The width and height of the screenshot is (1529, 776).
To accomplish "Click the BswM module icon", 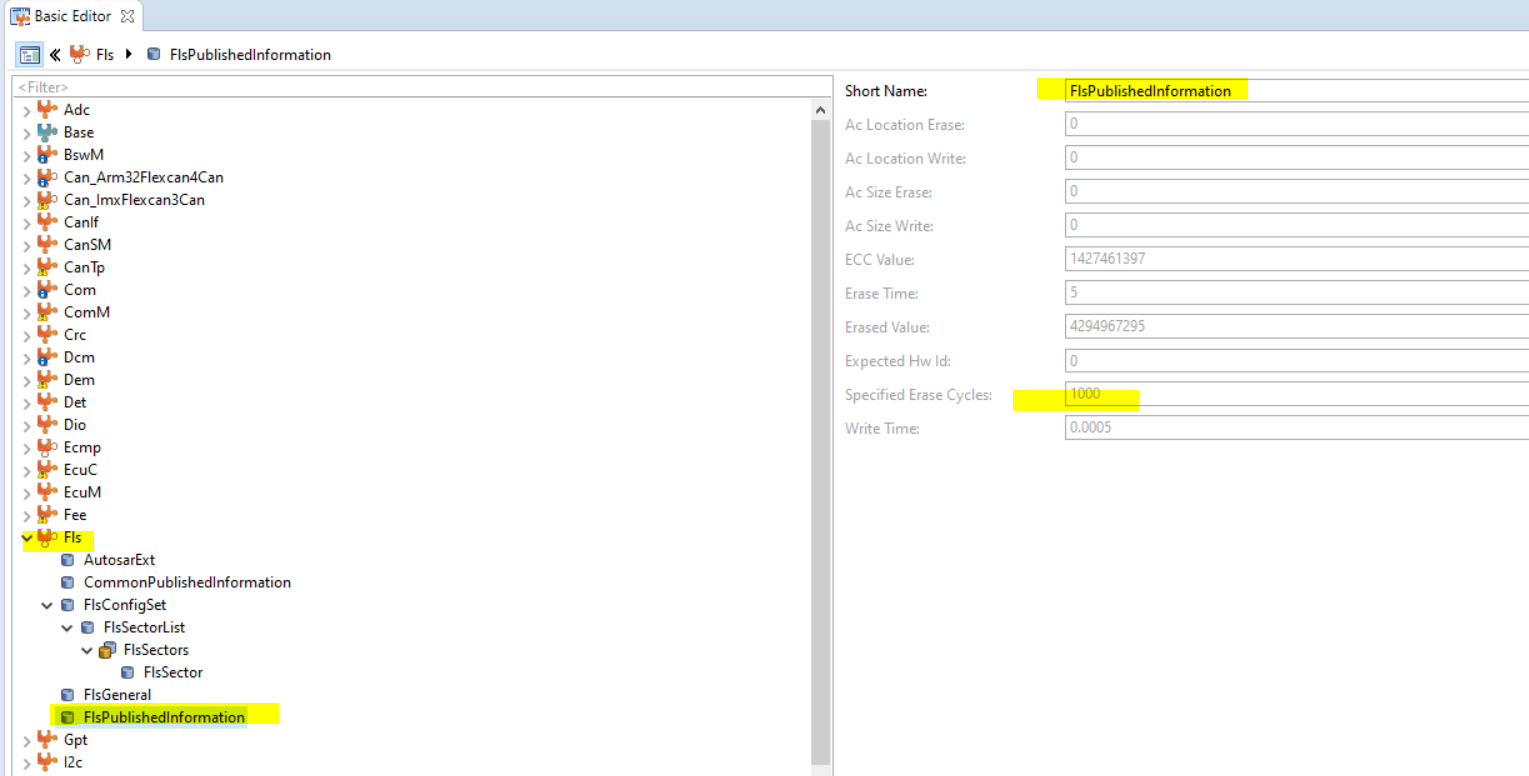I will click(x=46, y=154).
